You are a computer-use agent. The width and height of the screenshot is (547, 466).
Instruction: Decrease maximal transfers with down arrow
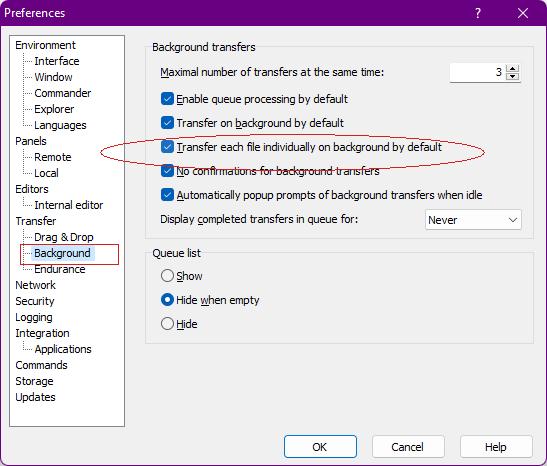[512, 76]
